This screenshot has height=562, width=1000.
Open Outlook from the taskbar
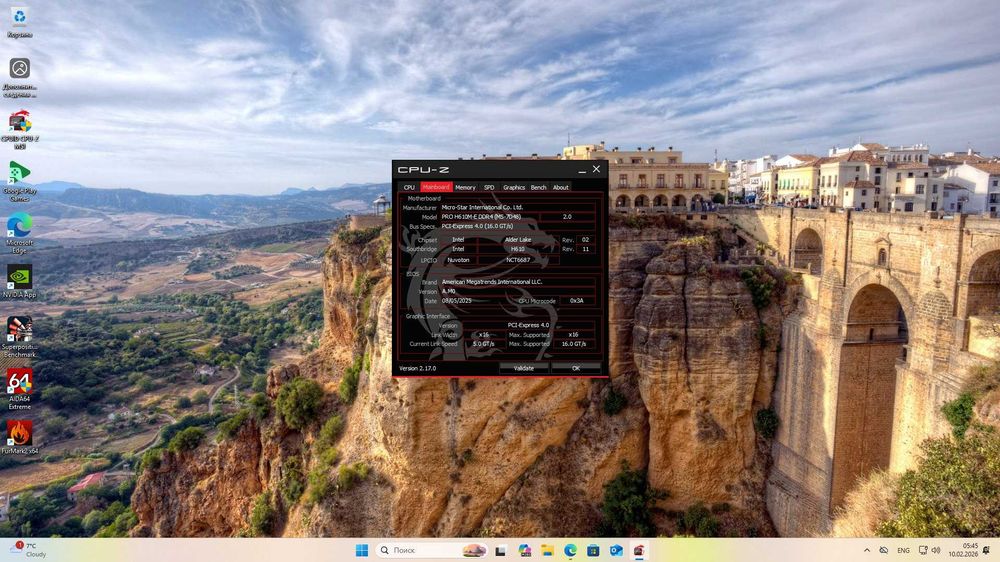tap(616, 550)
